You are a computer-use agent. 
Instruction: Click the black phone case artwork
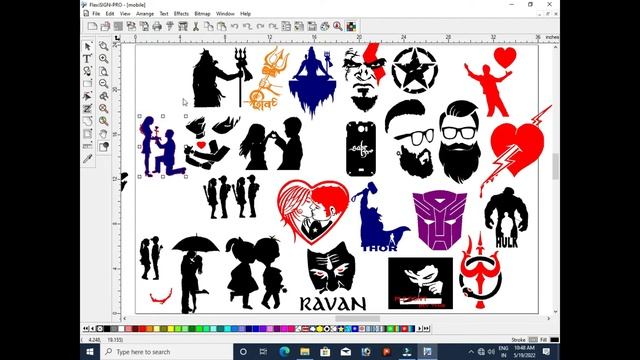point(361,149)
